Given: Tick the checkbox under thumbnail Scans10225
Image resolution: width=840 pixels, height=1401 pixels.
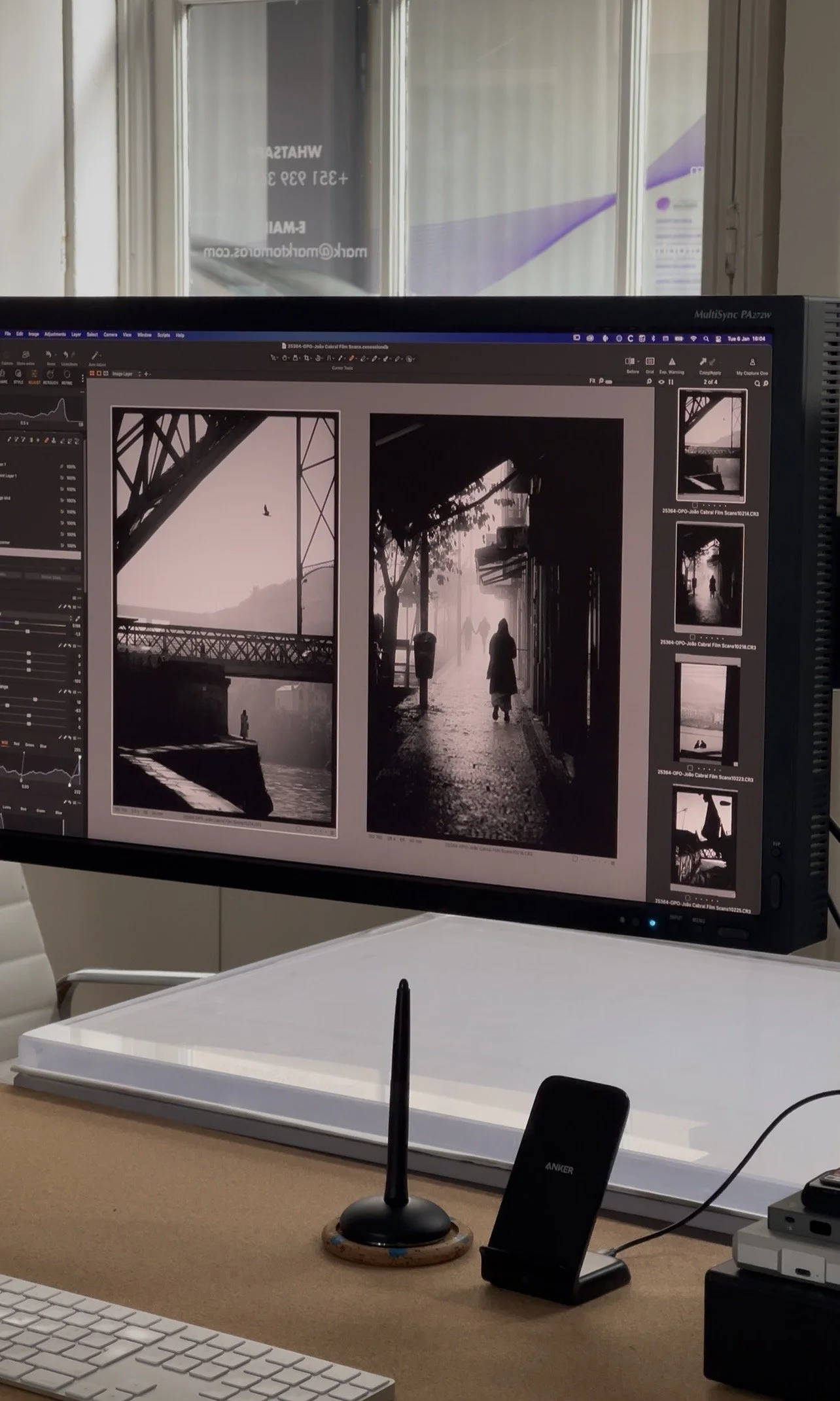Looking at the screenshot, I should (x=688, y=898).
